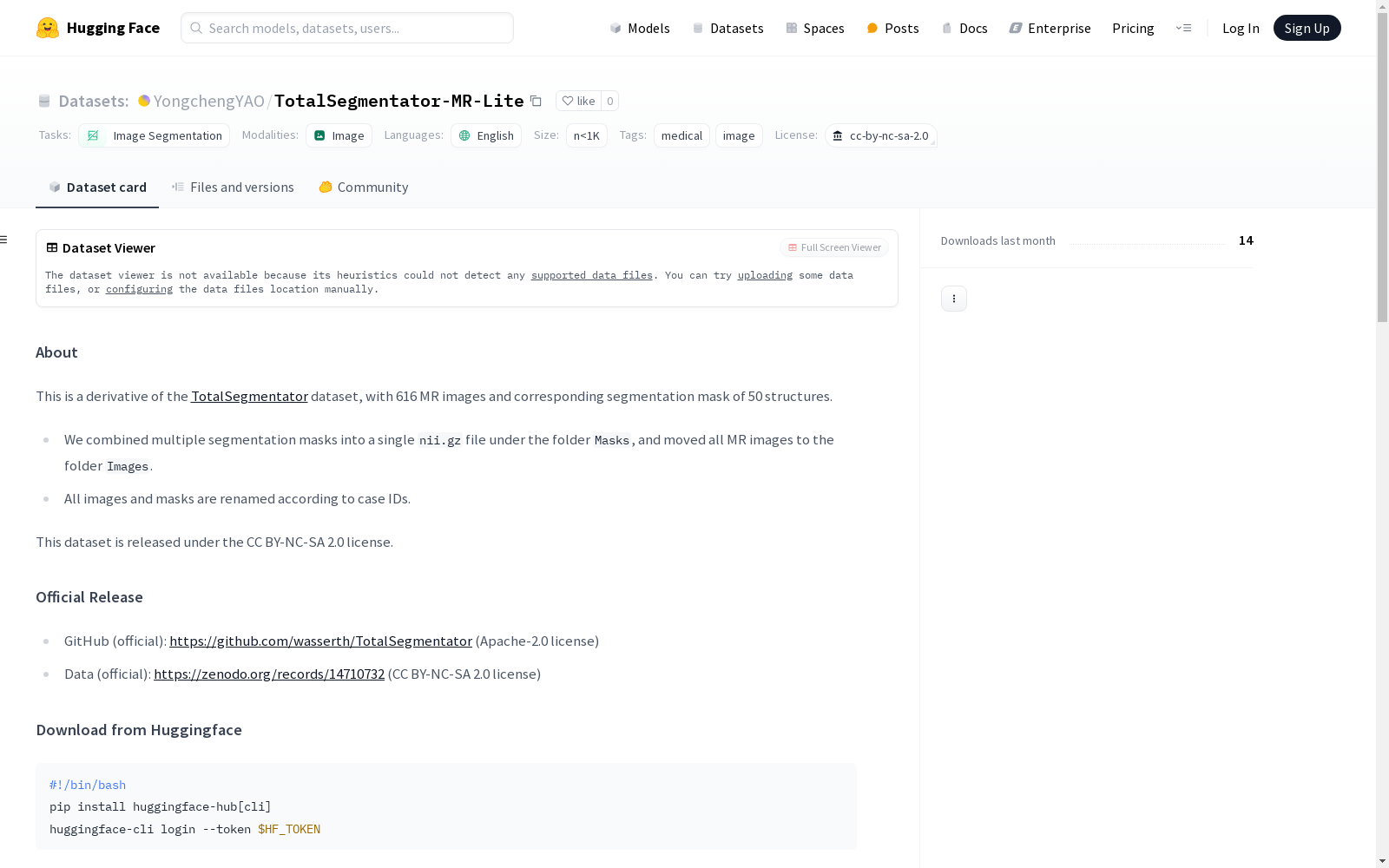Viewport: 1389px width, 868px height.
Task: Click the Log In link
Action: [x=1241, y=28]
